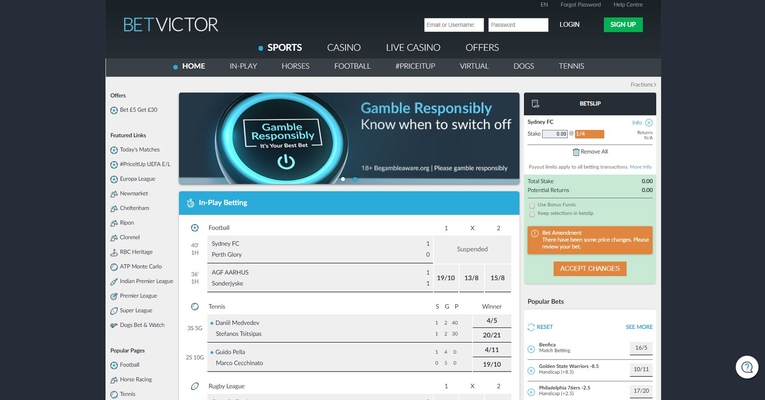Select Daniil Medvedev odds 4/5

(492, 321)
